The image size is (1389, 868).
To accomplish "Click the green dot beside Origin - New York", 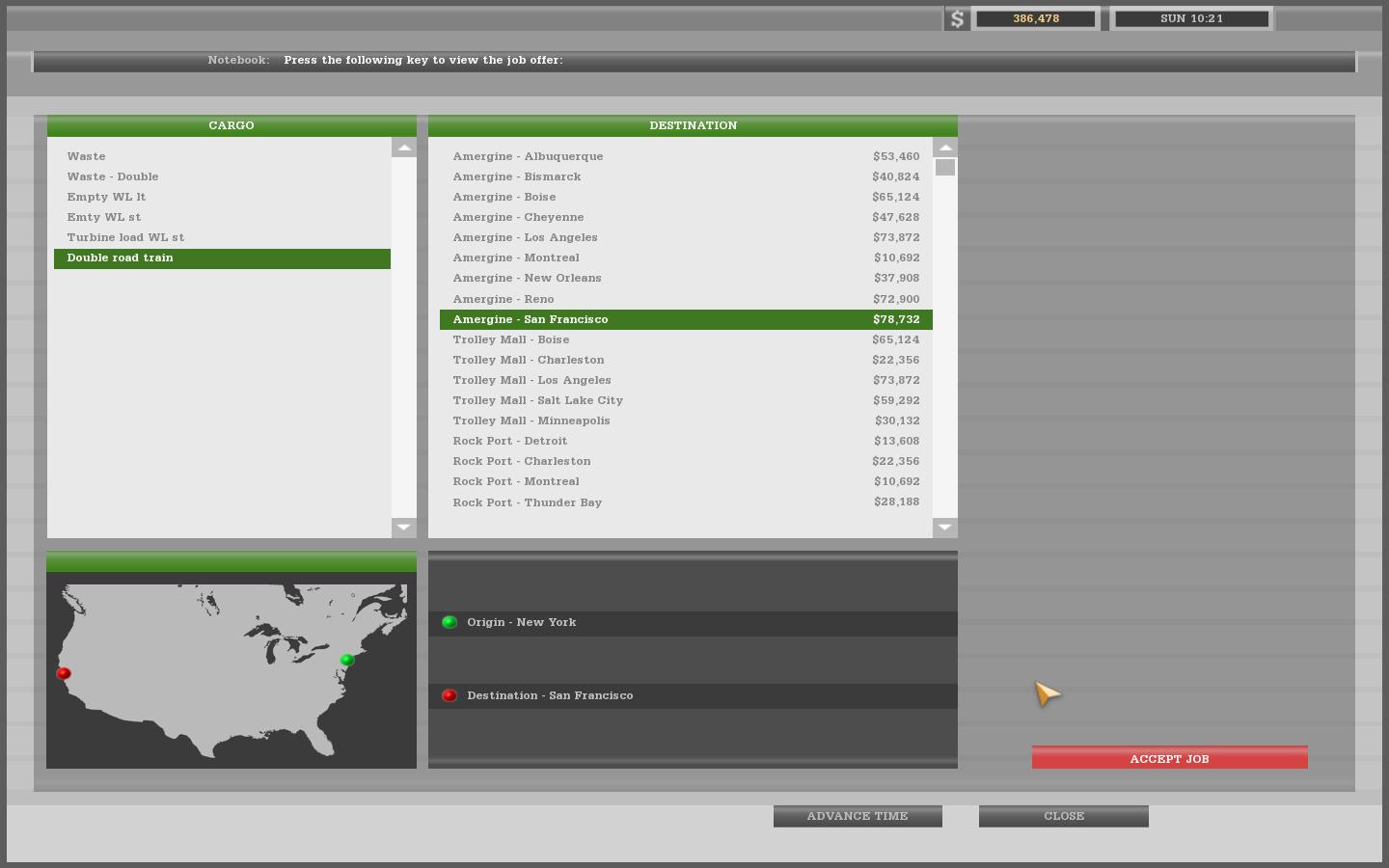I will 449,622.
